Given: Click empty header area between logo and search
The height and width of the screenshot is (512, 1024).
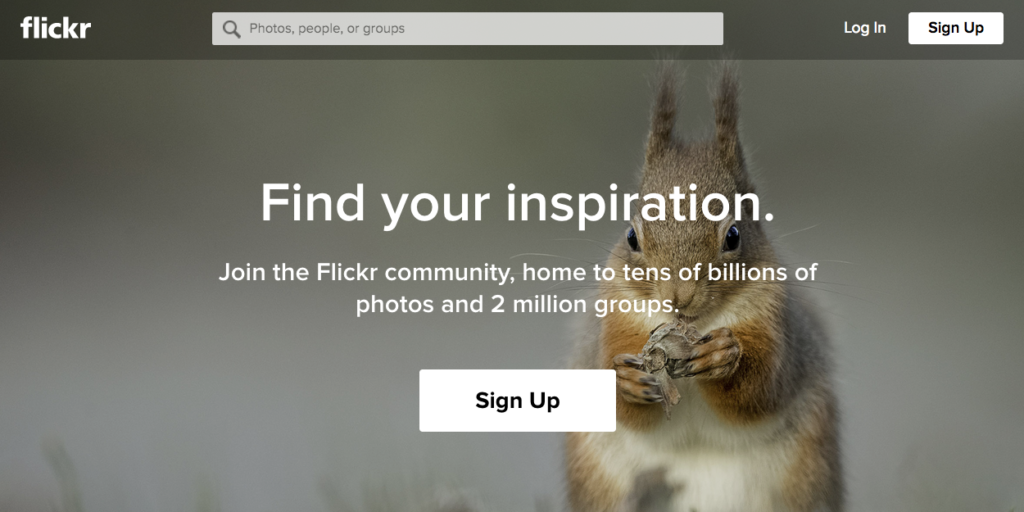Looking at the screenshot, I should point(152,29).
